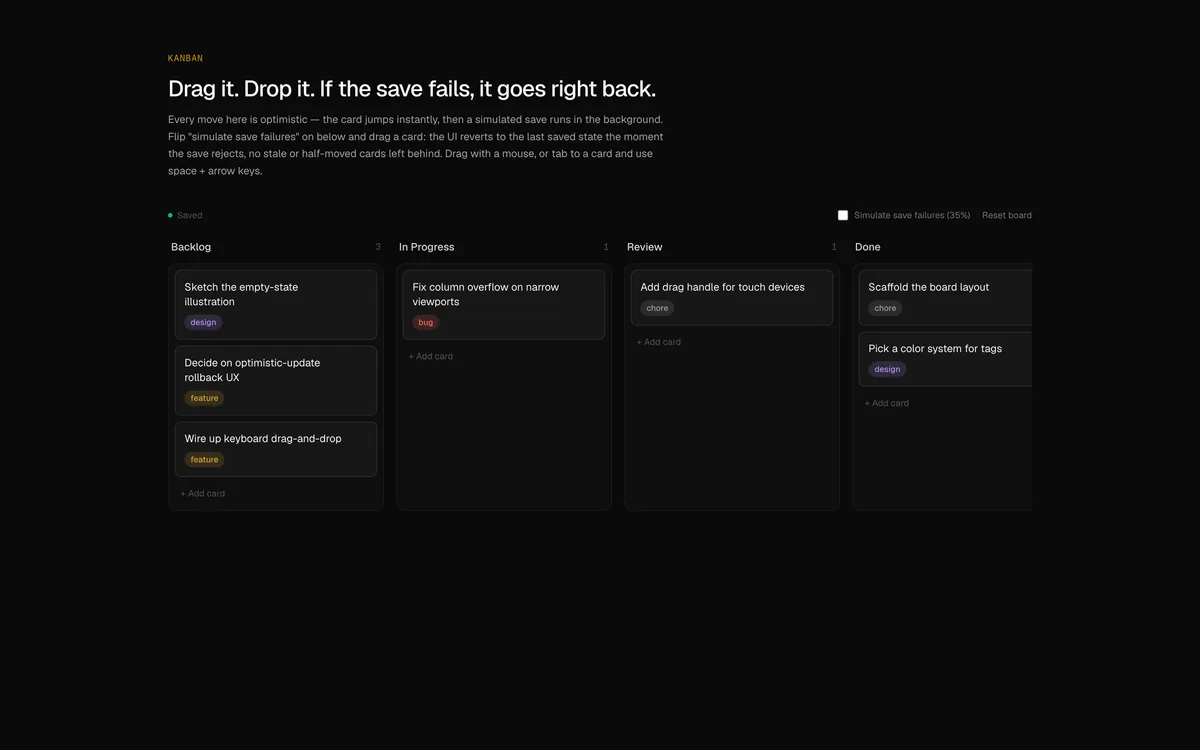Image resolution: width=1200 pixels, height=750 pixels.
Task: Click the 'Pick a color system for tags' card
Action: click(946, 359)
